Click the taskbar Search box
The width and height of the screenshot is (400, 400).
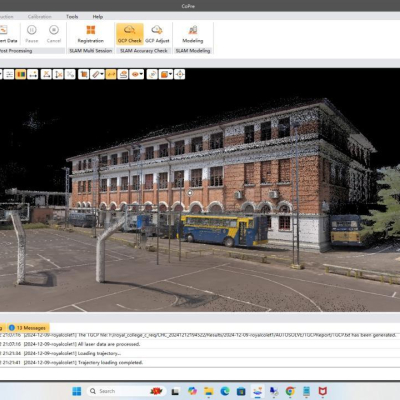125,391
